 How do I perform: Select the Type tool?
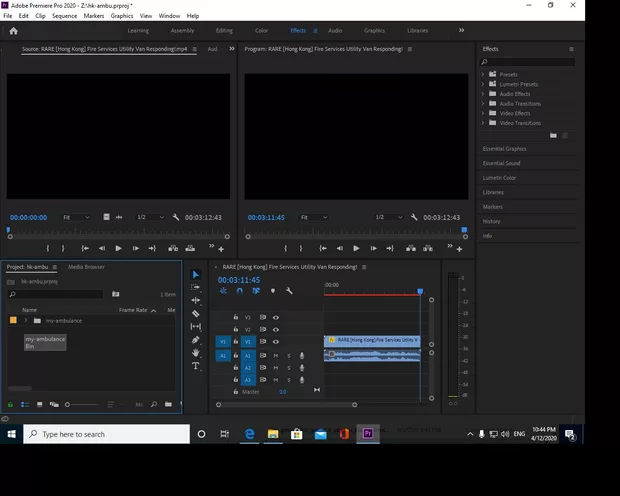click(x=196, y=366)
